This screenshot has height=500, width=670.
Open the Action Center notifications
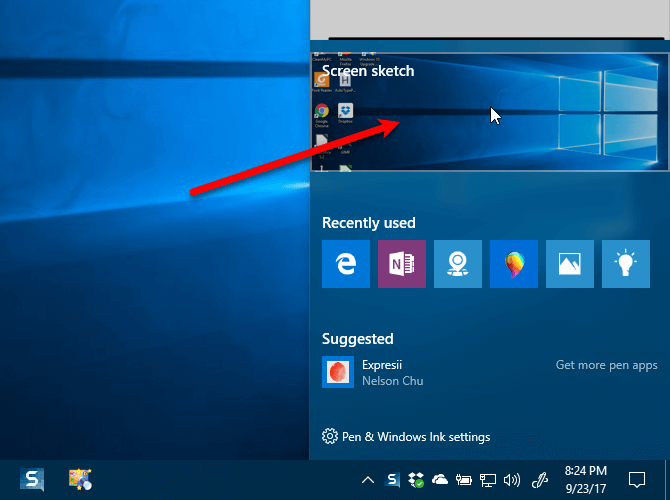point(636,479)
